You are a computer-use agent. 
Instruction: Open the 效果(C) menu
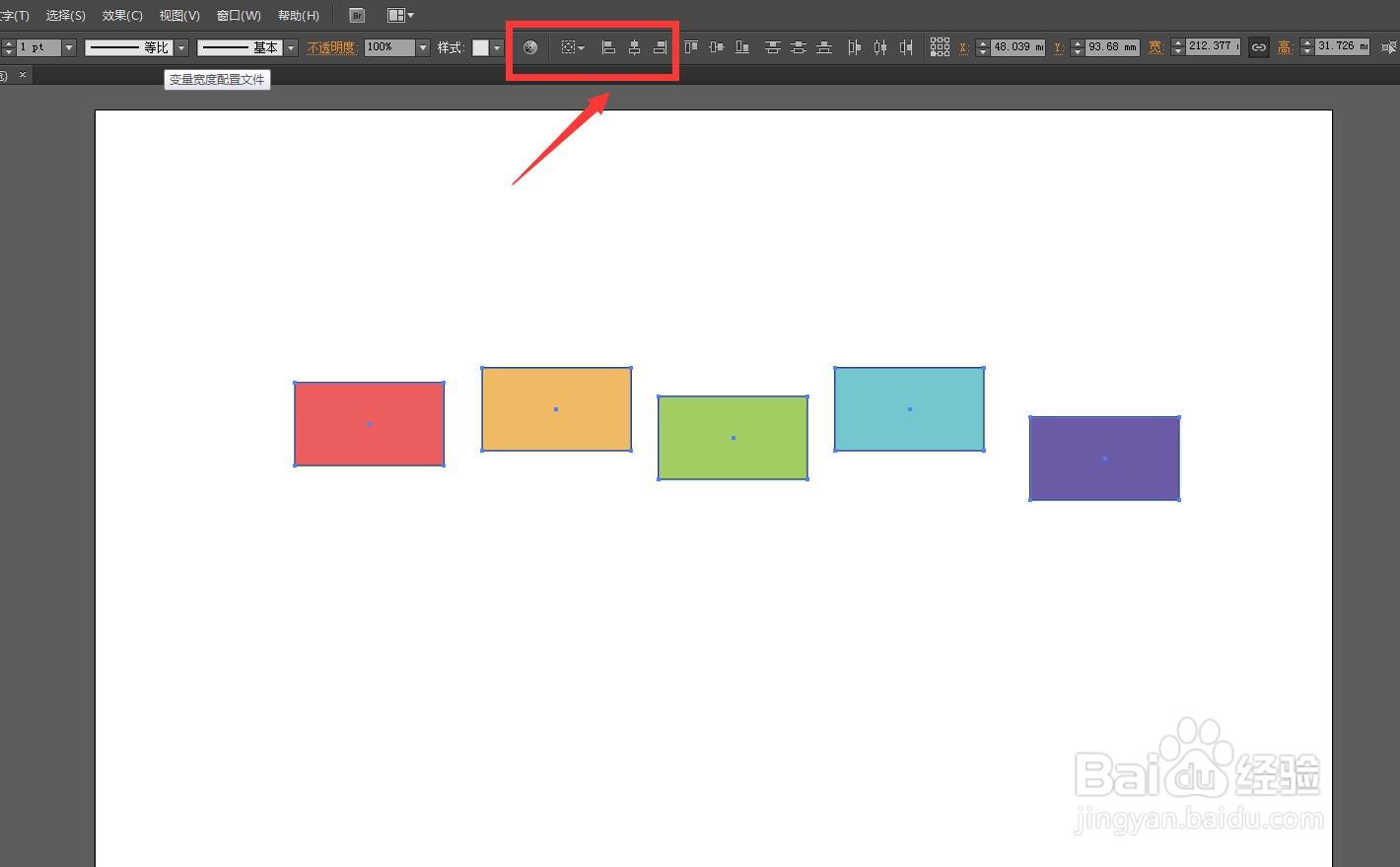(122, 15)
